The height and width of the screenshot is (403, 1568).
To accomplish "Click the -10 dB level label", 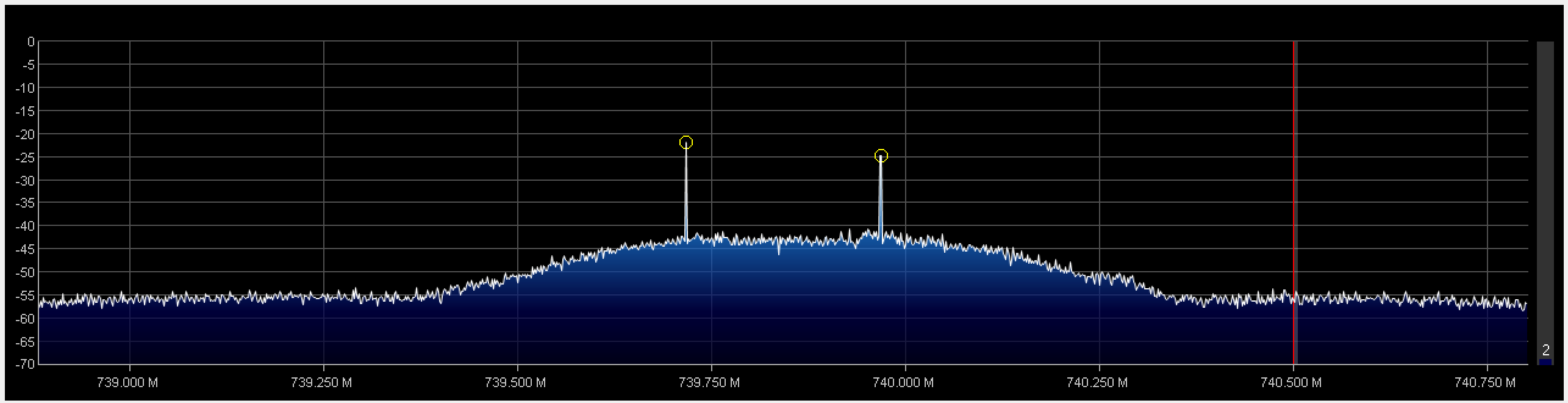I will click(x=26, y=88).
